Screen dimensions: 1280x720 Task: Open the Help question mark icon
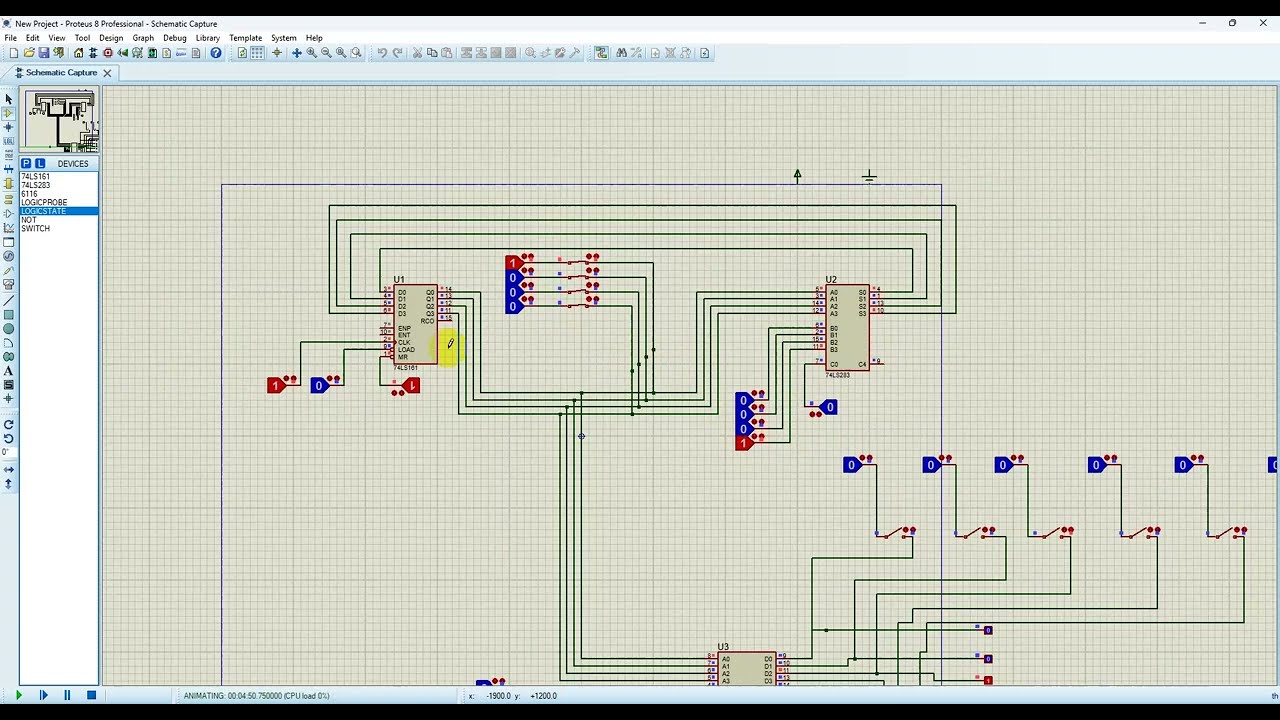click(216, 53)
